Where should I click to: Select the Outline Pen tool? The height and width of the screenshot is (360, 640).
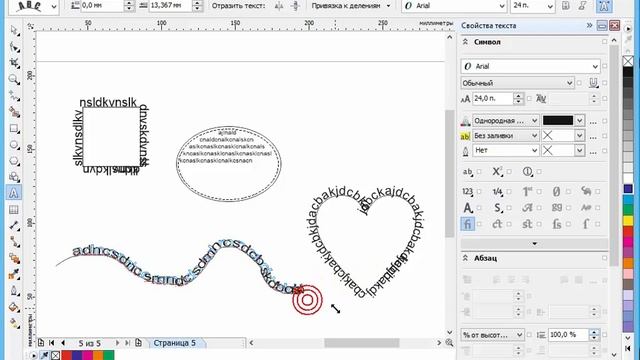click(x=14, y=291)
